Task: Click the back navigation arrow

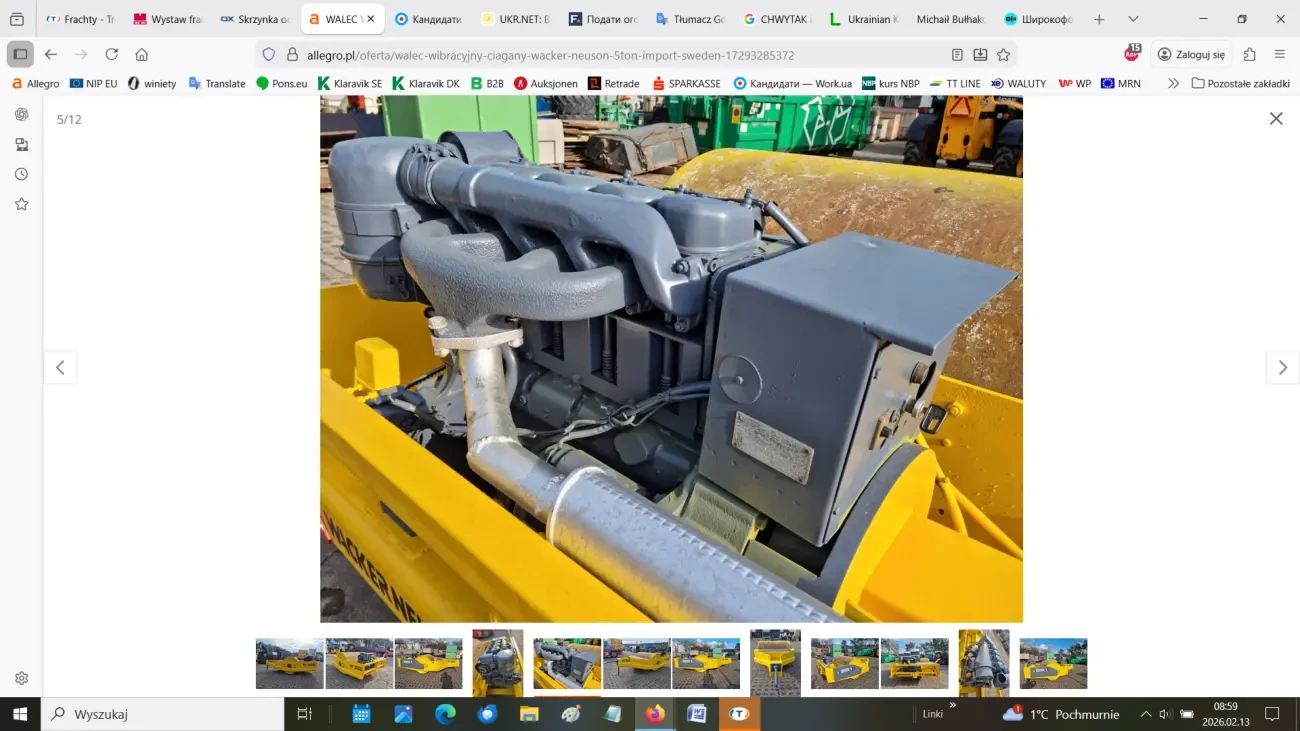Action: pyautogui.click(x=49, y=55)
